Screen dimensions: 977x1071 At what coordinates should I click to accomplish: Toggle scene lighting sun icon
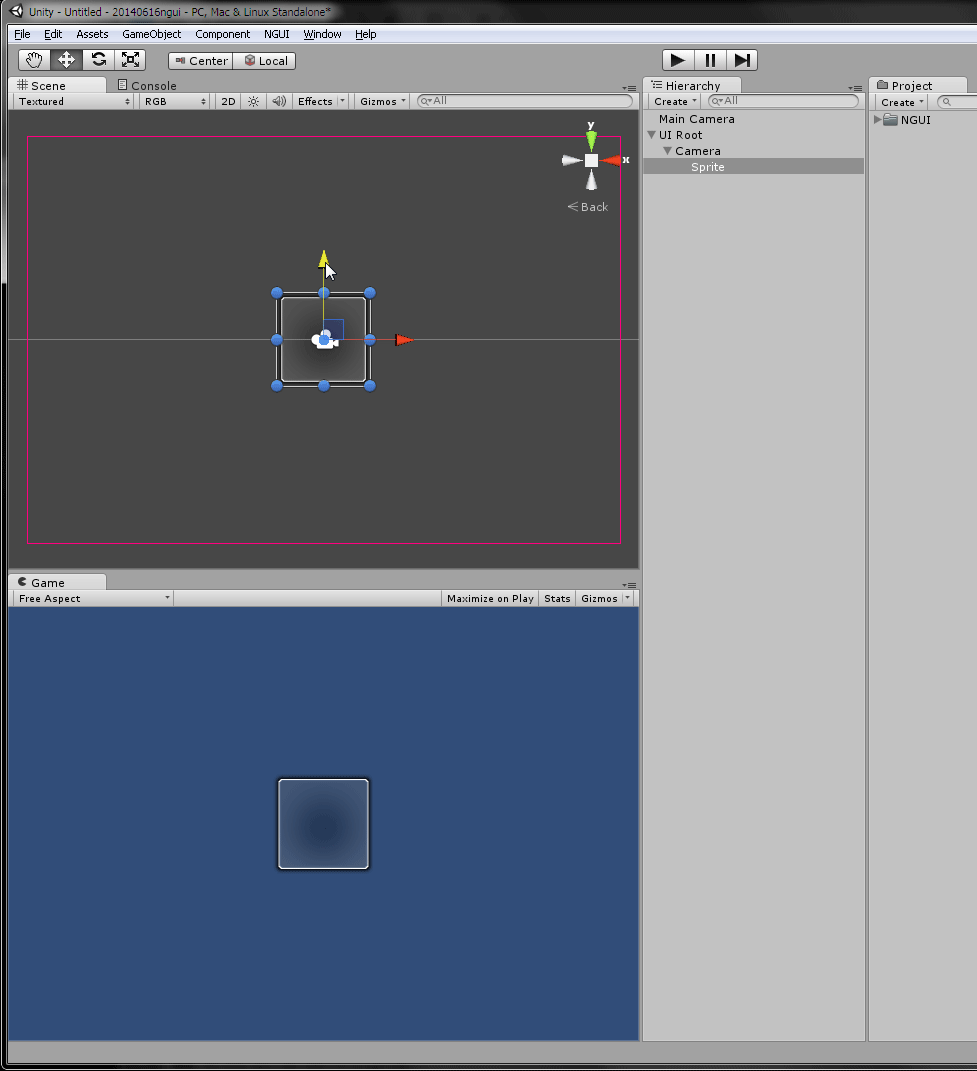[x=253, y=101]
